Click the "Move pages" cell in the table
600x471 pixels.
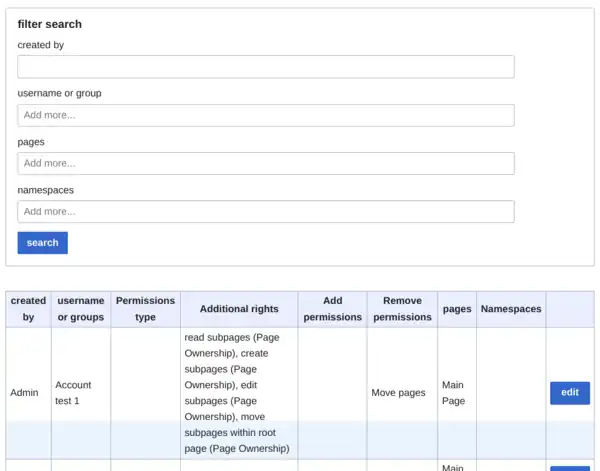pos(398,393)
